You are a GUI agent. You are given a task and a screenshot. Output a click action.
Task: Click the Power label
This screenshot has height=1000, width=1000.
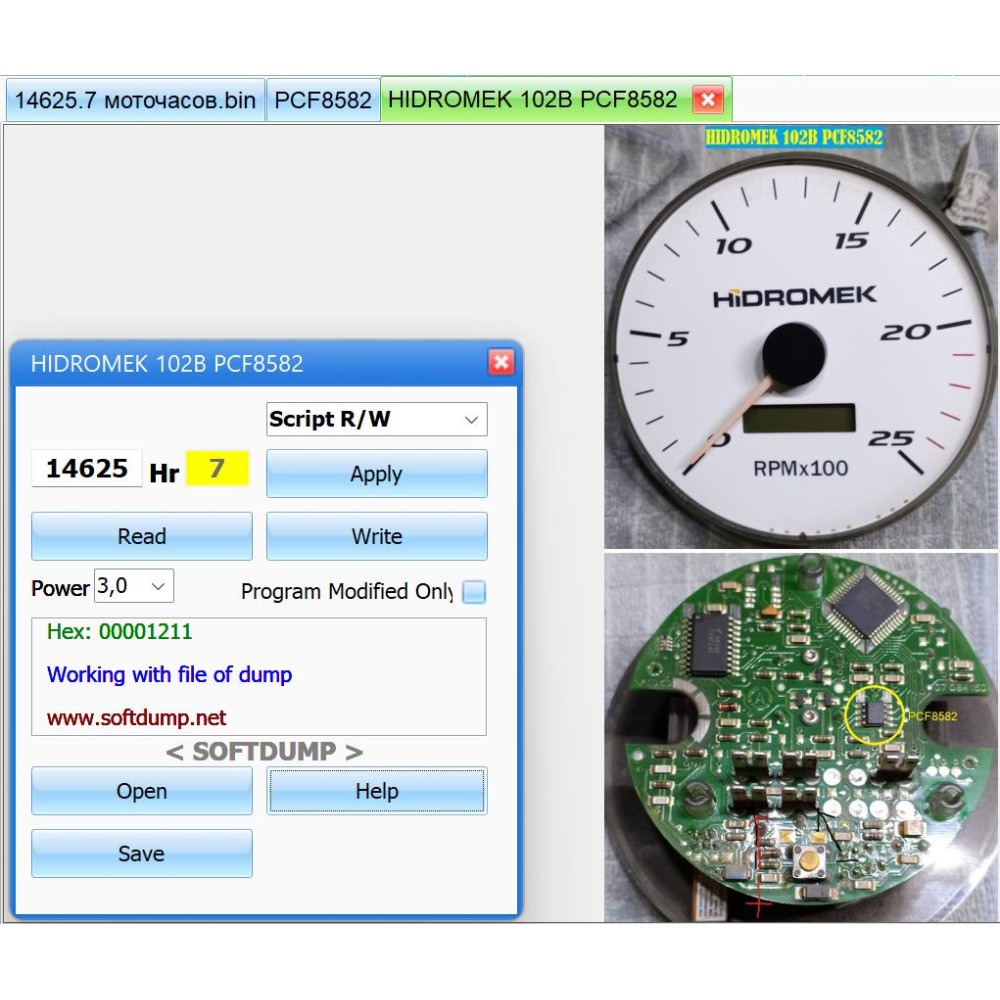click(61, 588)
